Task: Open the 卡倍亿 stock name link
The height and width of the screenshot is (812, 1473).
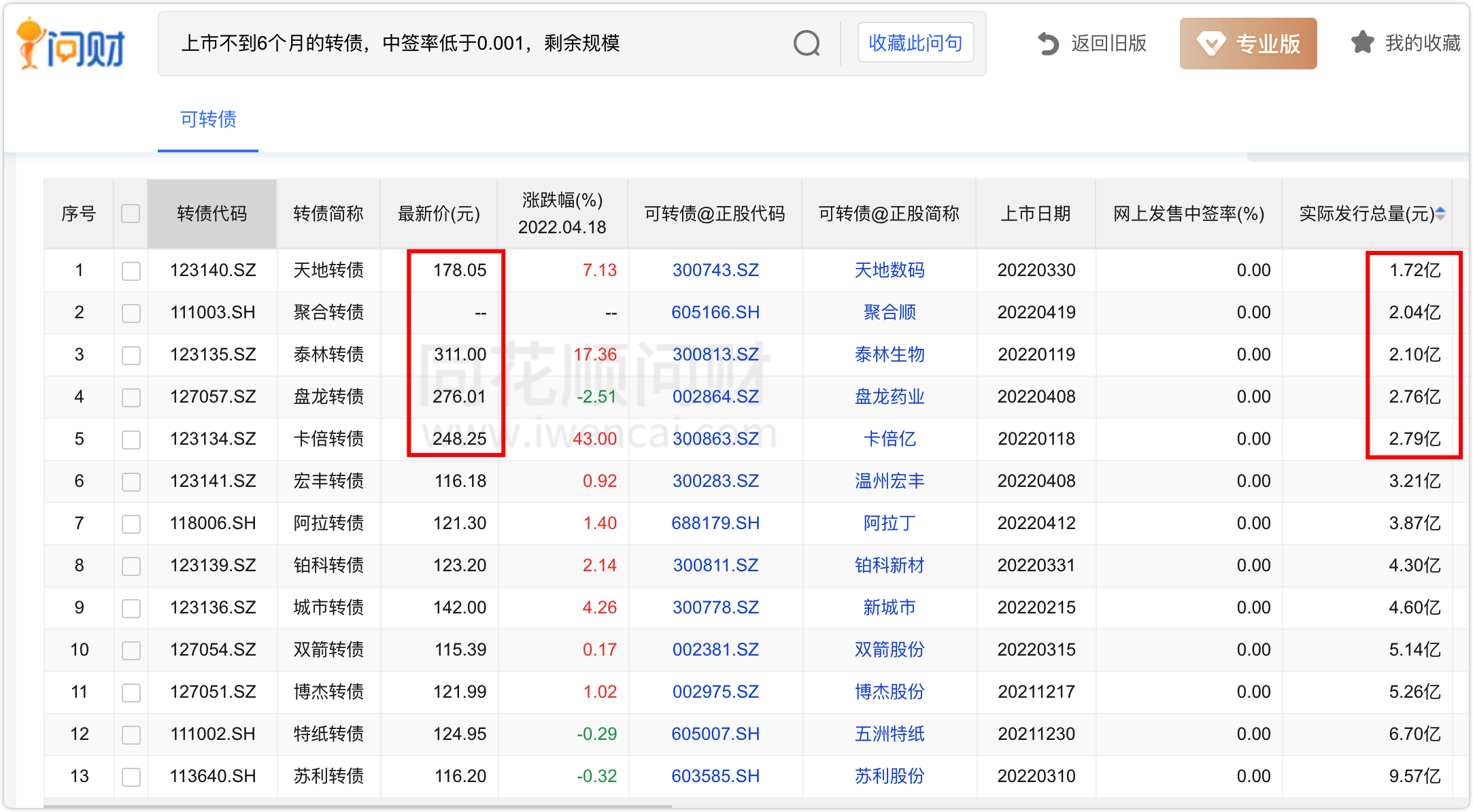Action: tap(889, 439)
